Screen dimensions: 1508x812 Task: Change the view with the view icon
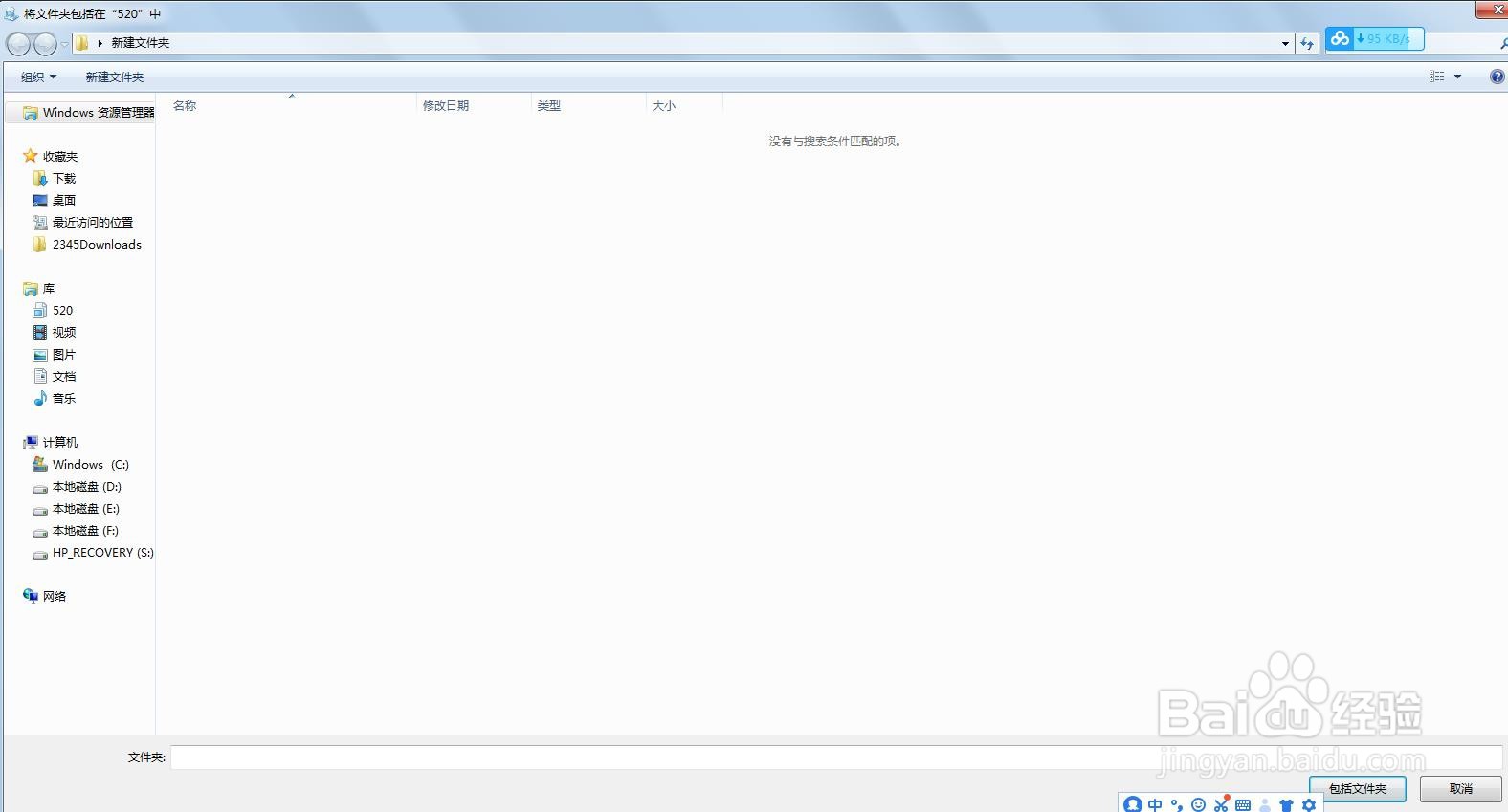click(x=1437, y=77)
